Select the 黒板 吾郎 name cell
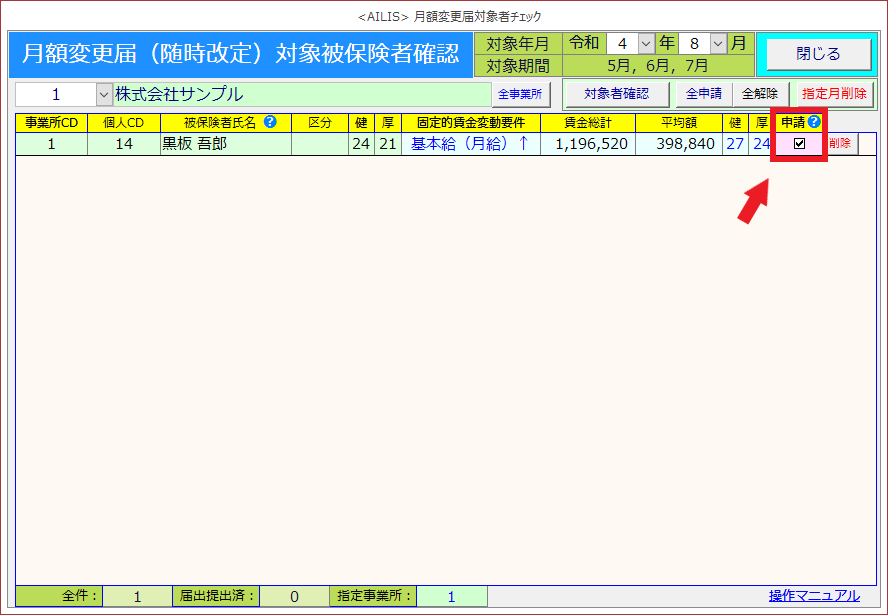 pyautogui.click(x=225, y=144)
